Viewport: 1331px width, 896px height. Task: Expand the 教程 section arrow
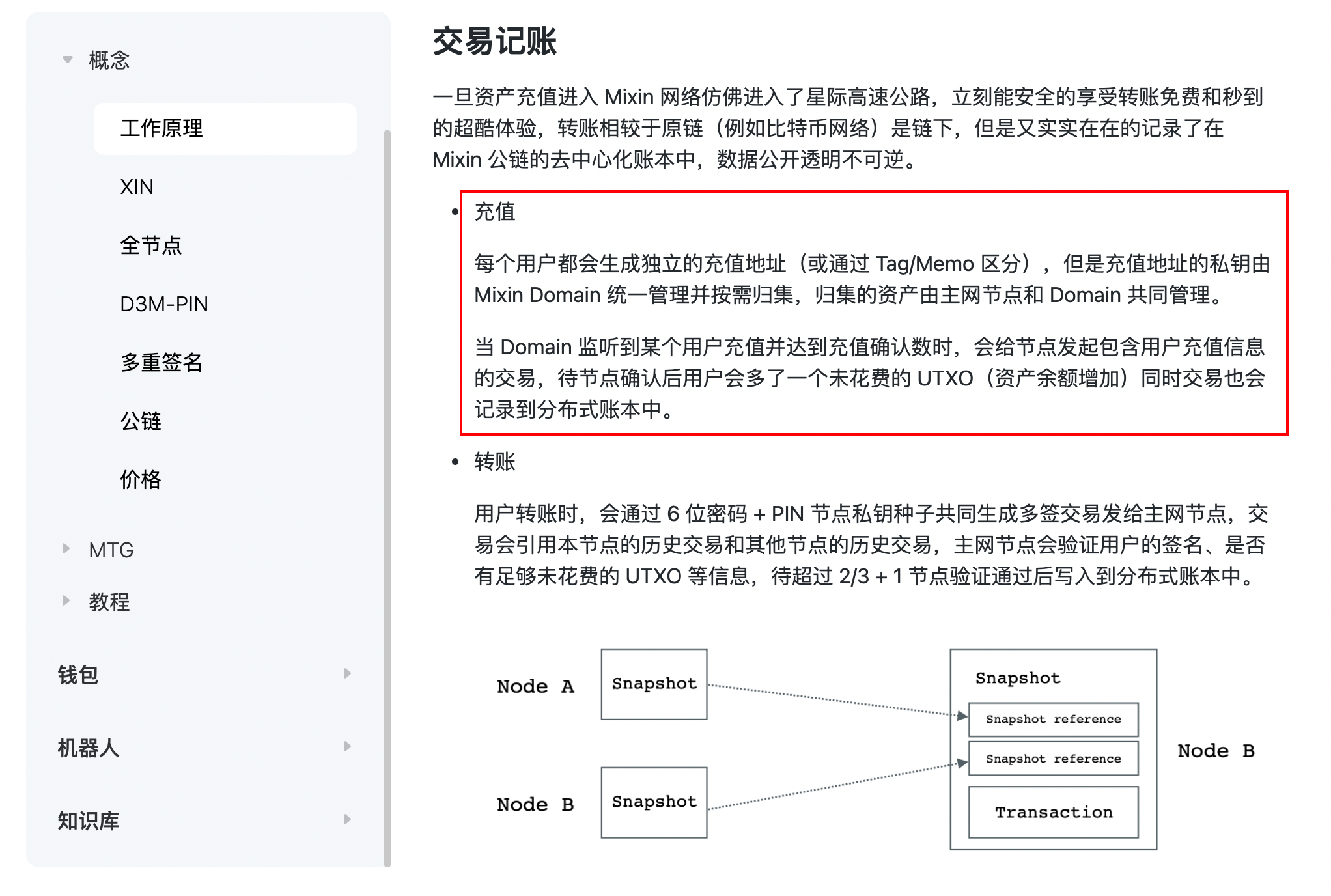click(66, 601)
